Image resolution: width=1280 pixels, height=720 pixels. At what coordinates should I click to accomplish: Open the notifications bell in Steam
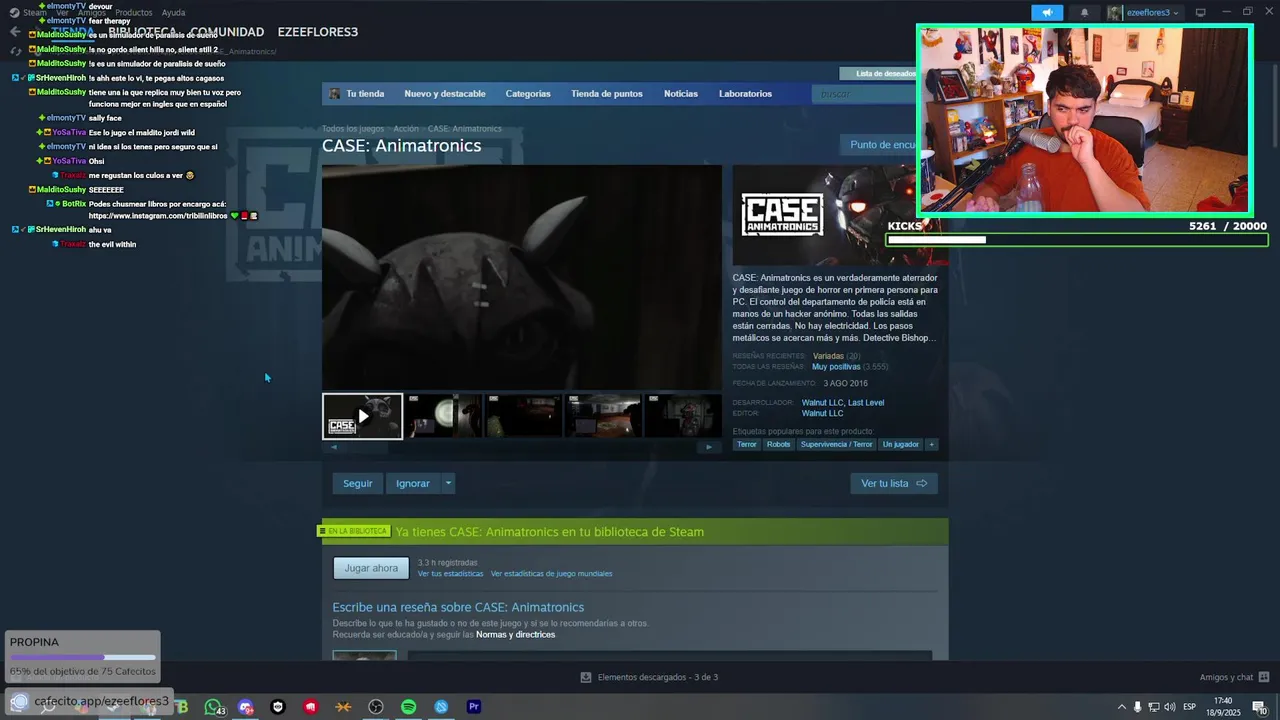pyautogui.click(x=1084, y=13)
